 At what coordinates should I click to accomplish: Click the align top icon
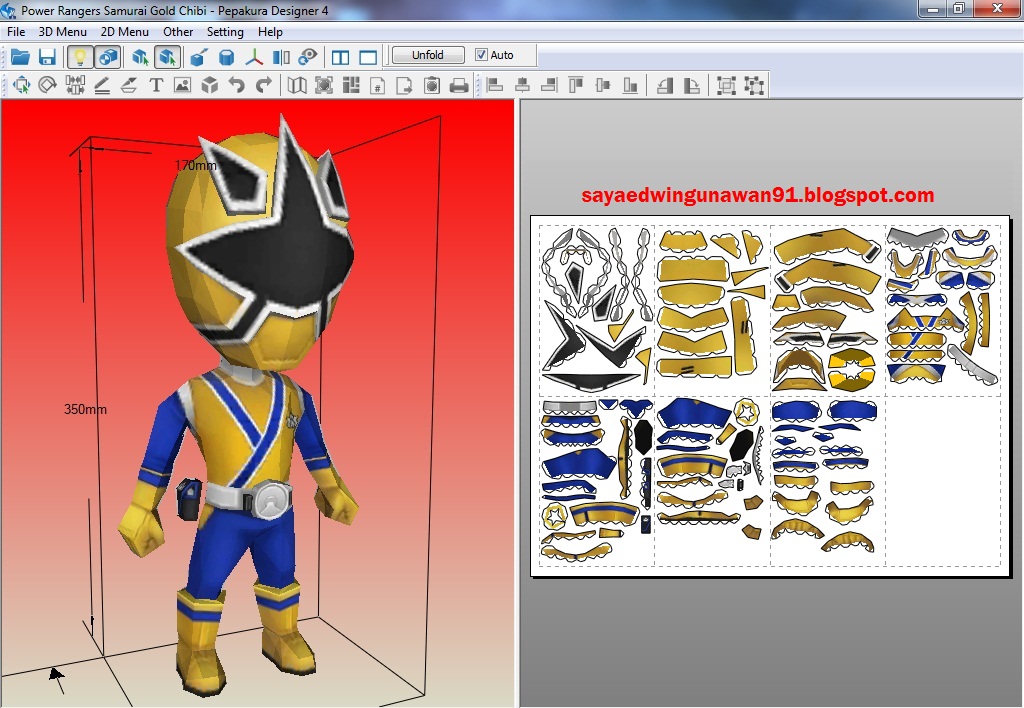click(x=576, y=85)
